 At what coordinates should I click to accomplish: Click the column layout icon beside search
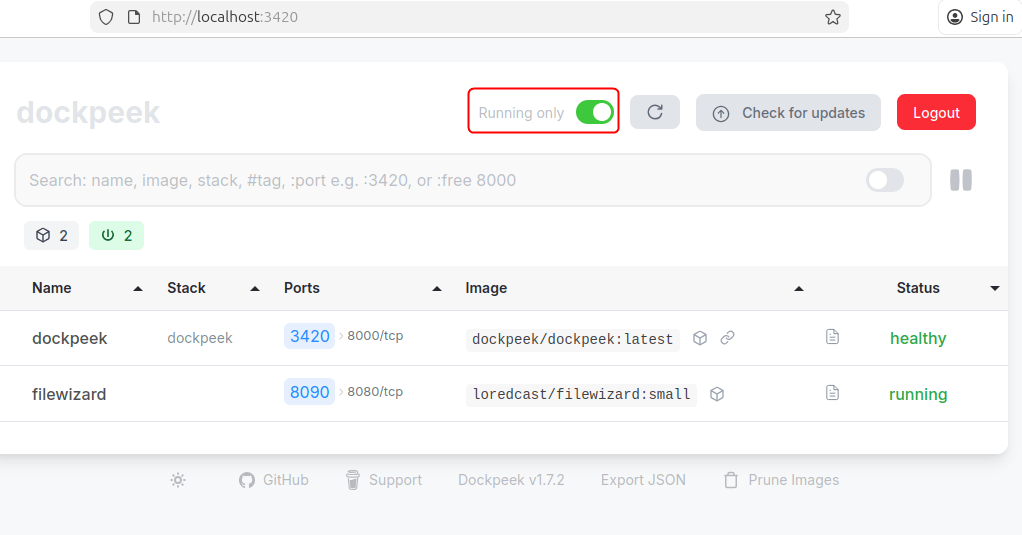961,180
